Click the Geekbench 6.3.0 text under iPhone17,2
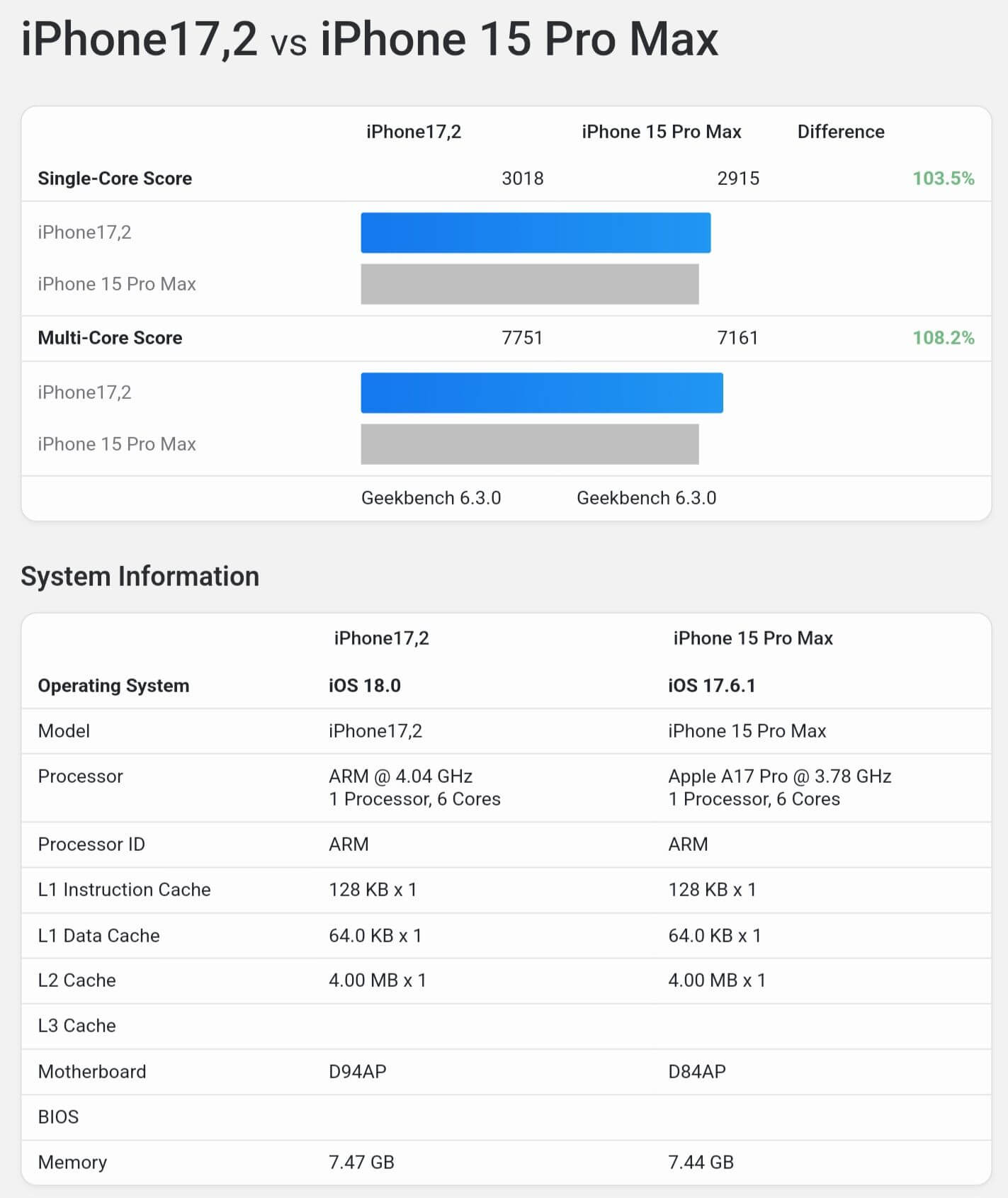1008x1198 pixels. click(431, 498)
